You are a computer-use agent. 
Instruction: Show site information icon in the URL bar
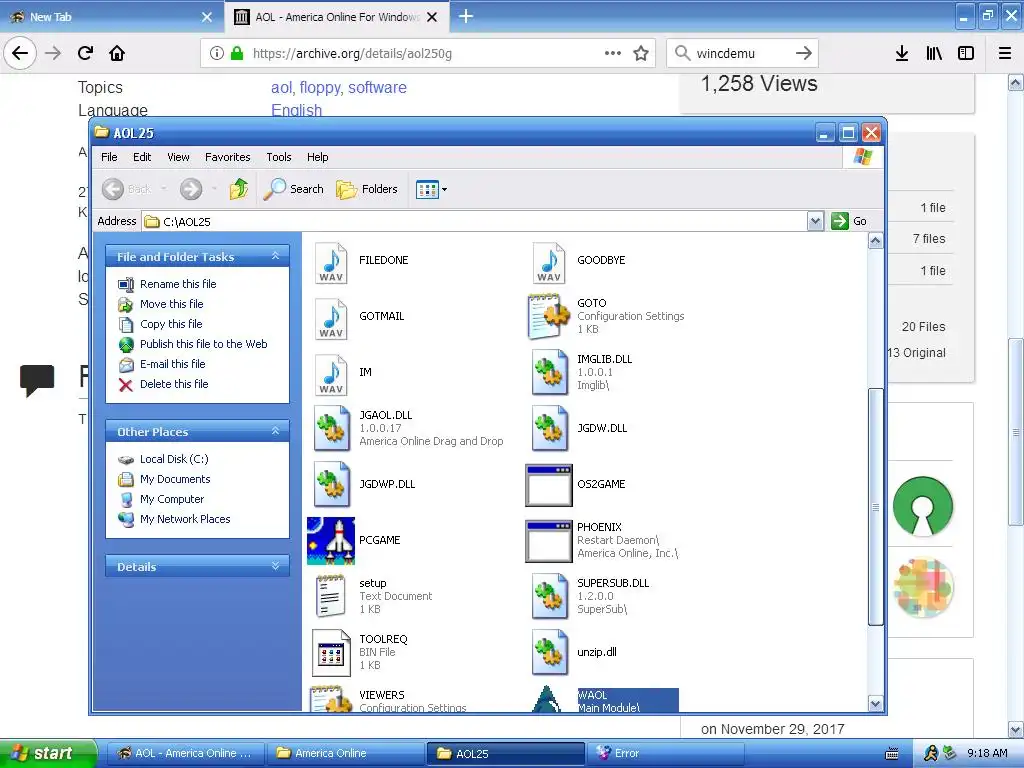coord(216,53)
